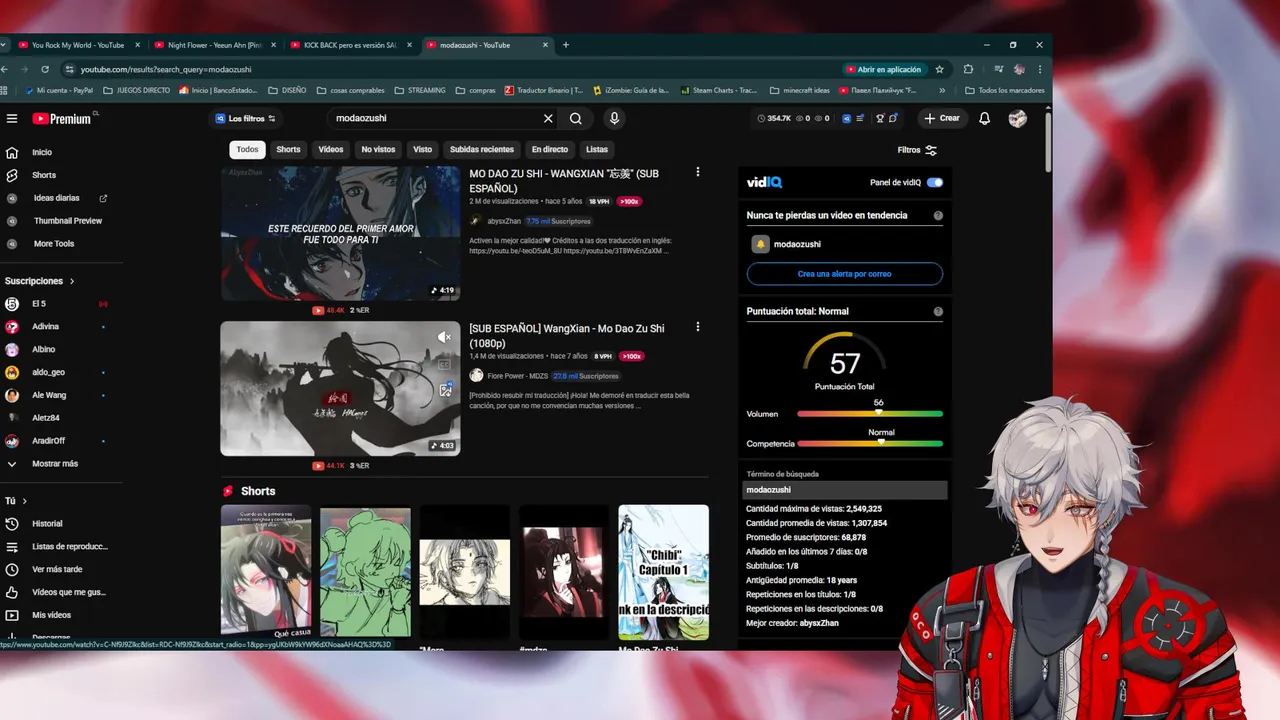Click the YouTube Premium logo
This screenshot has height=720, width=1280.
point(62,118)
